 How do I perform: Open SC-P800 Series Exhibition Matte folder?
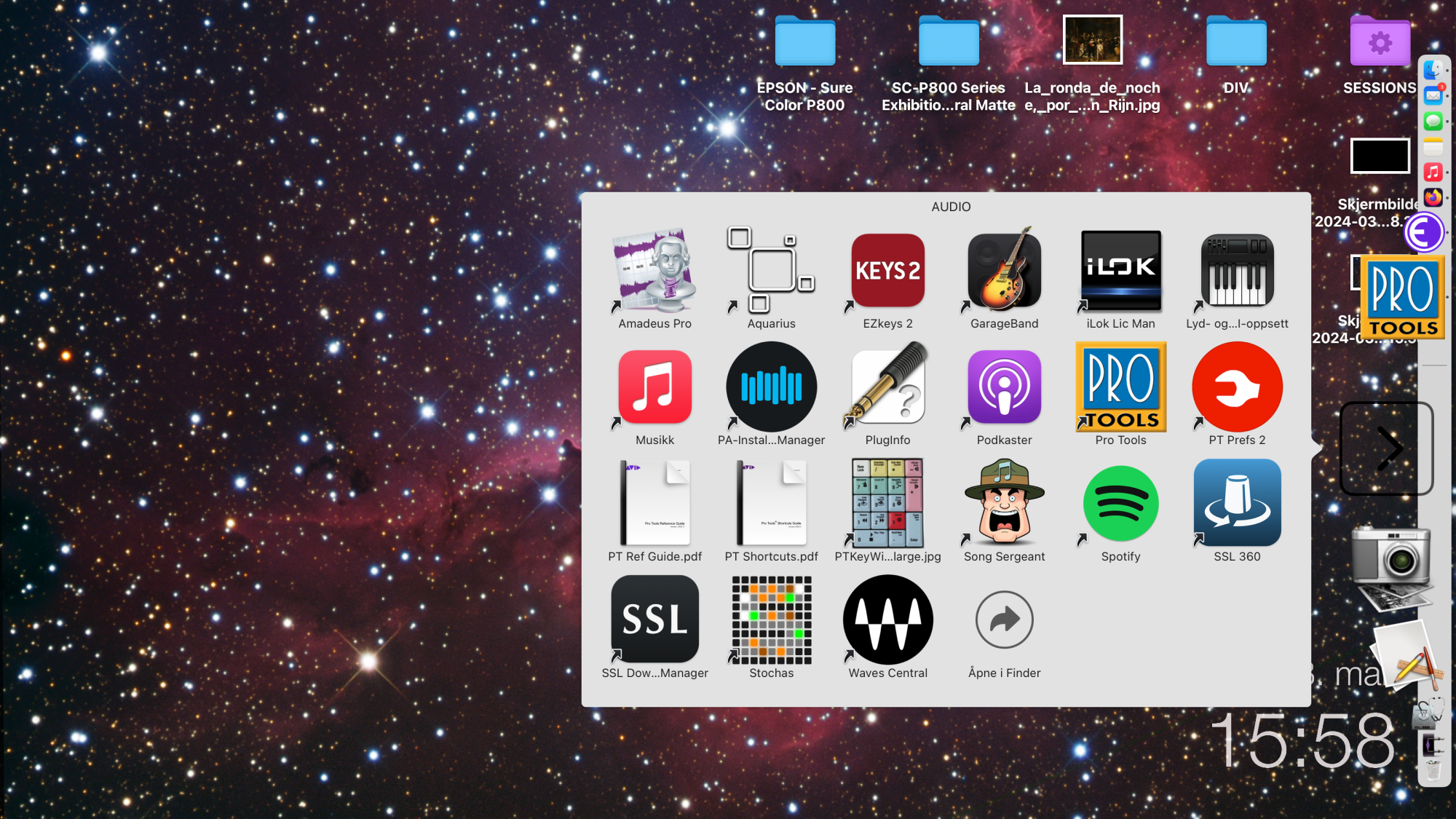[949, 41]
